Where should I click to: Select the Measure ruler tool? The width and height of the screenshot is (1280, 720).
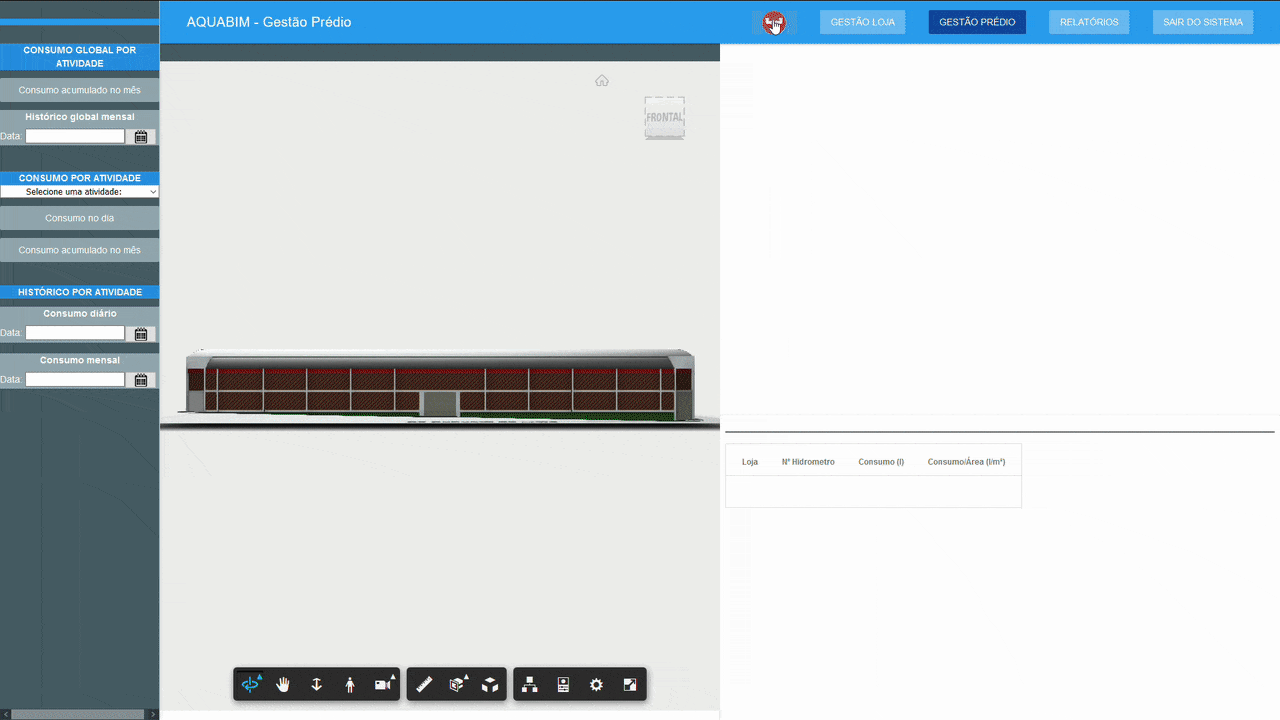click(x=424, y=684)
